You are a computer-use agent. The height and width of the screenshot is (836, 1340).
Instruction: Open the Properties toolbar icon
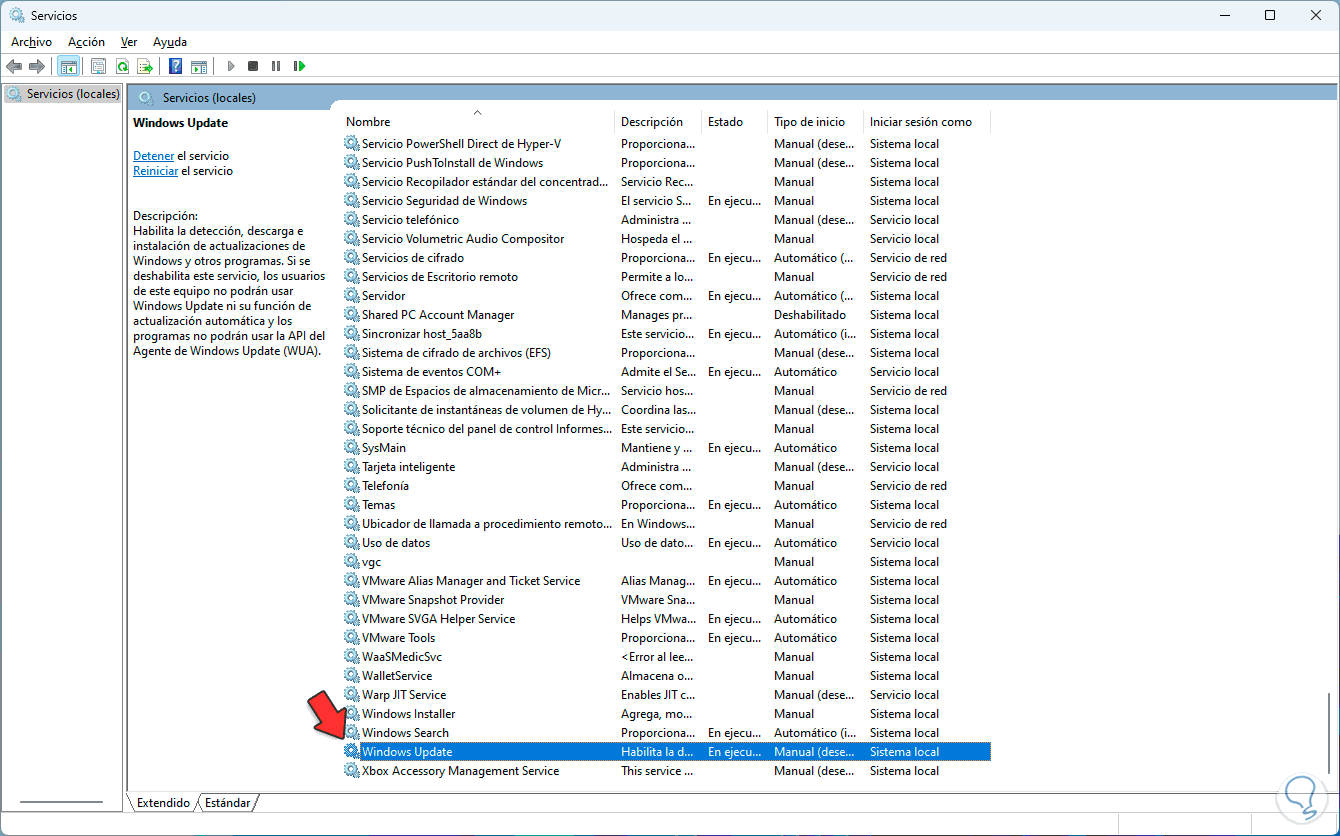pos(98,66)
